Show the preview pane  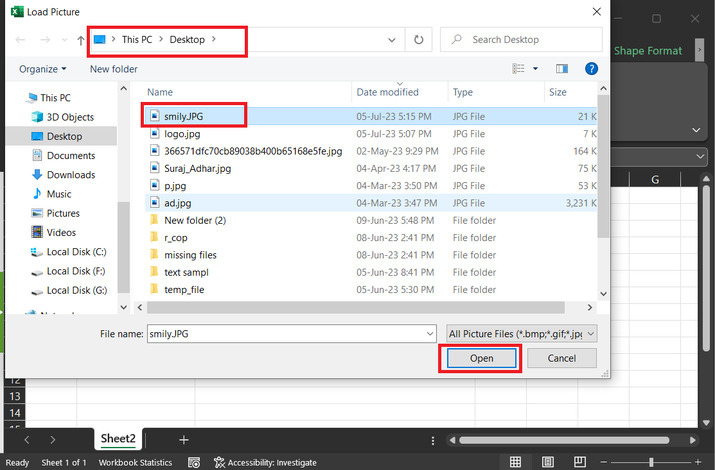point(562,69)
